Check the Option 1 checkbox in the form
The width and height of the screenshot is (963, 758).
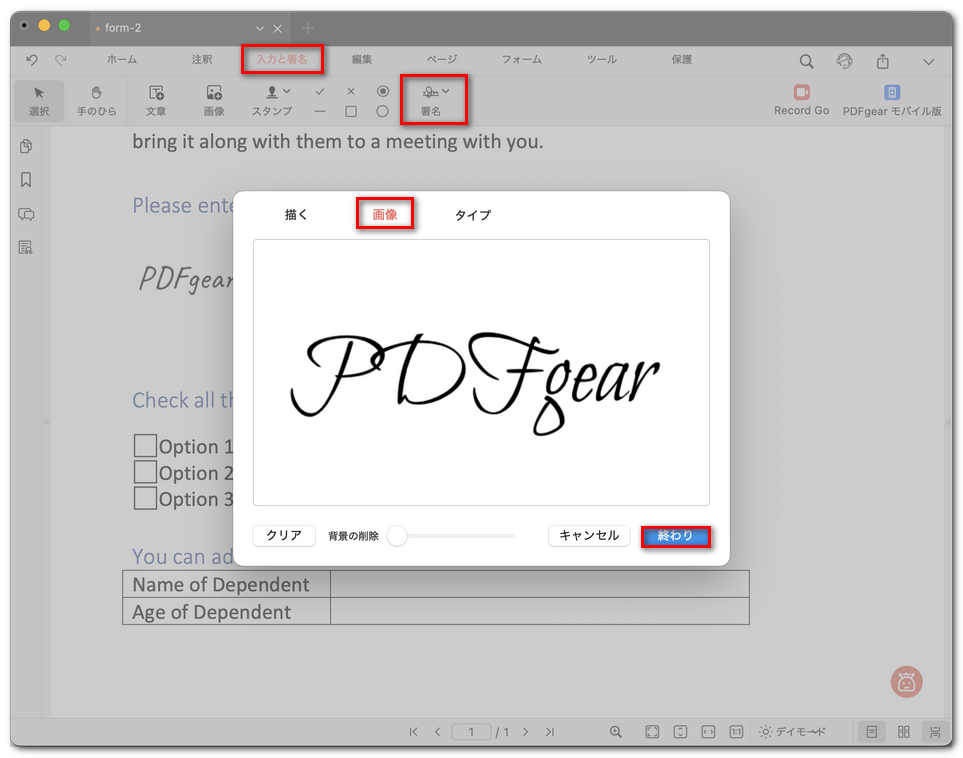point(144,445)
